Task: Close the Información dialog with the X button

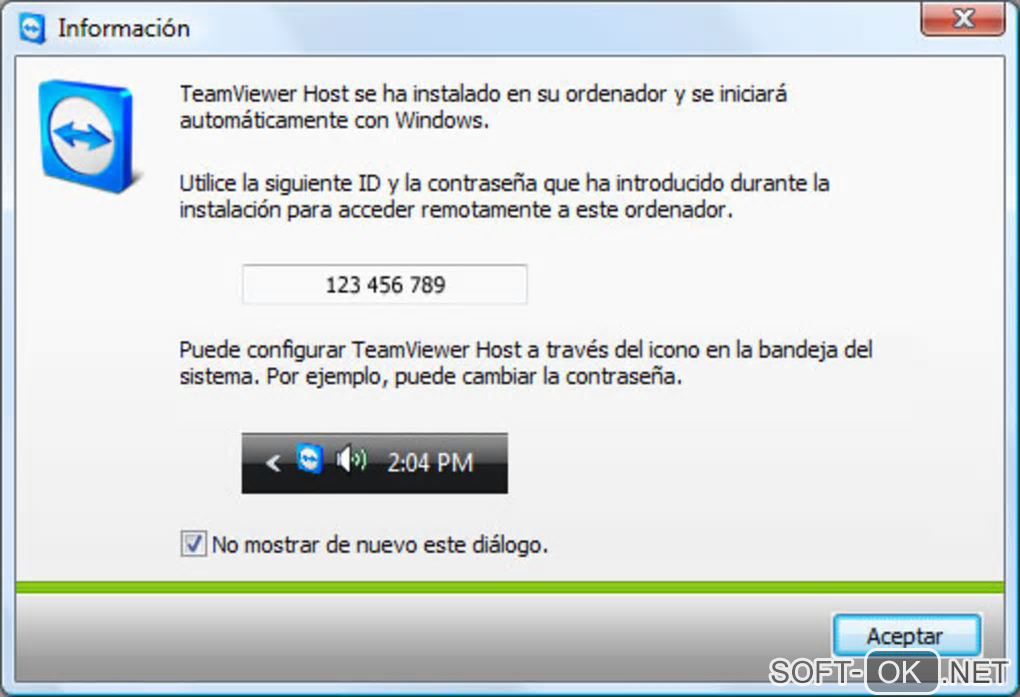Action: (x=963, y=18)
